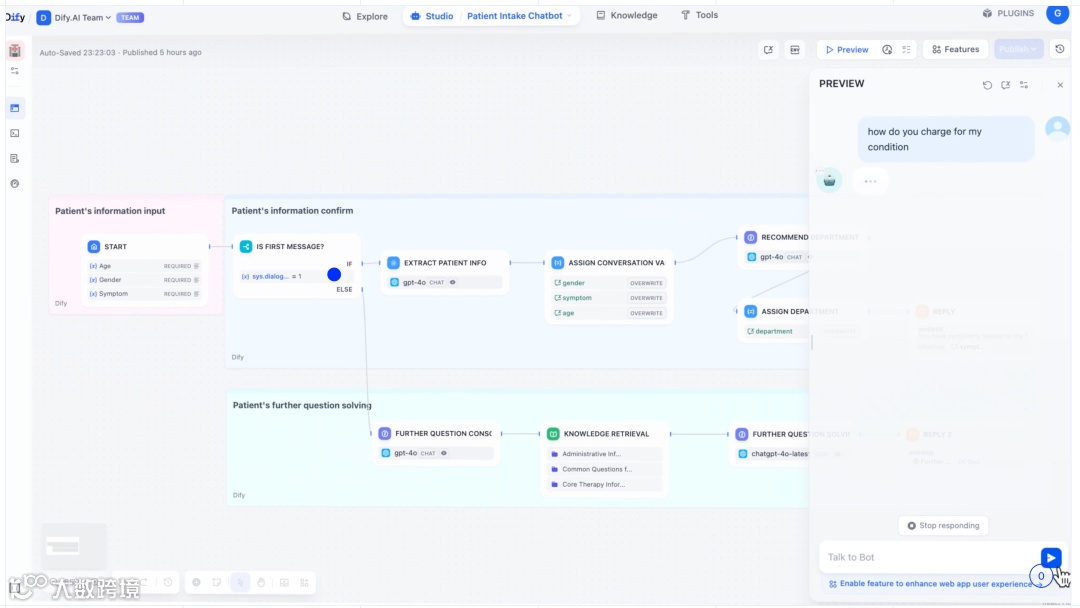Viewport: 1080px width, 608px height.
Task: Open settings sliders icon in Preview panel
Action: click(1024, 85)
